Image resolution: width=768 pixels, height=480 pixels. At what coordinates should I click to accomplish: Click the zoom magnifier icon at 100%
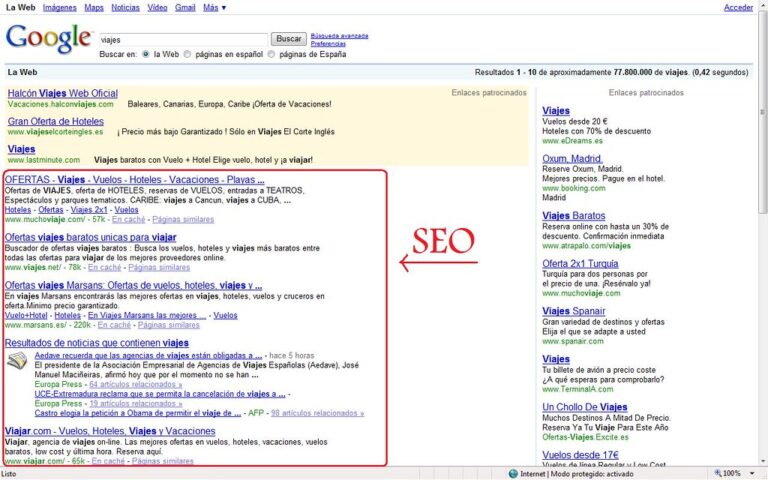click(718, 474)
